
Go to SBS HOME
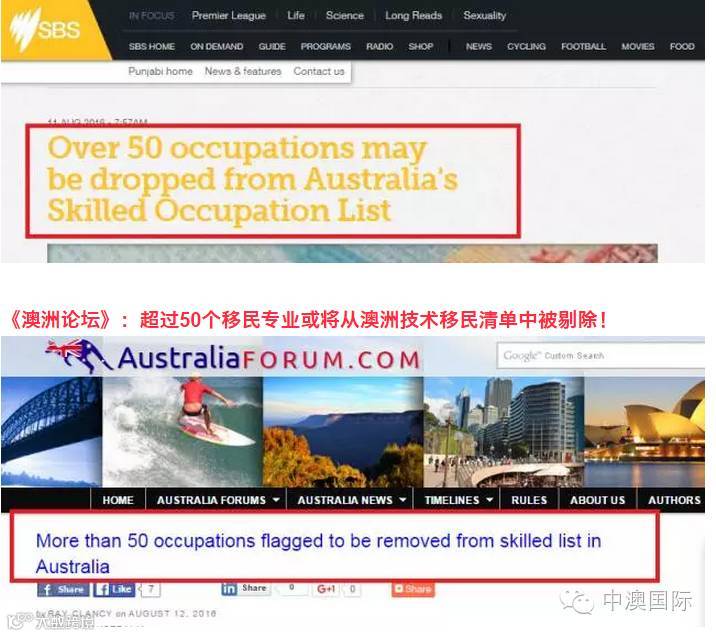tap(152, 47)
